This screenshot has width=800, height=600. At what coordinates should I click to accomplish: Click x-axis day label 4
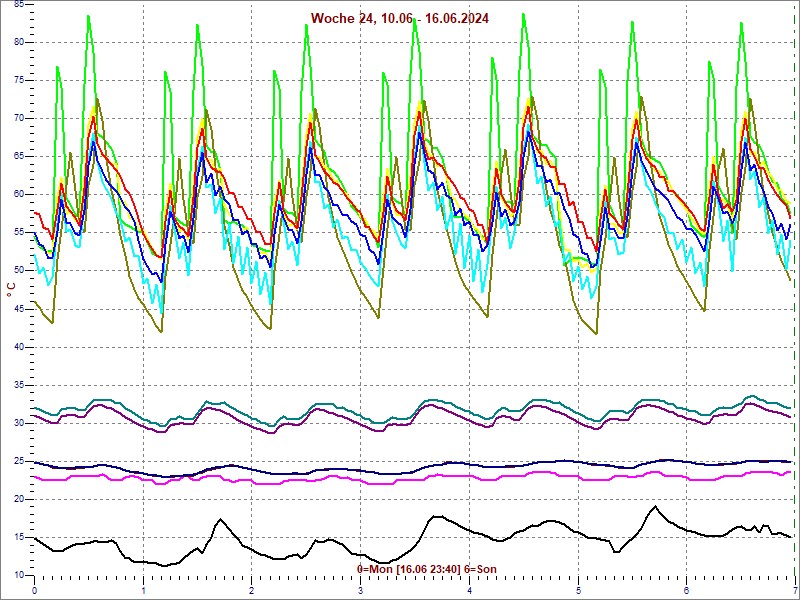(x=469, y=591)
